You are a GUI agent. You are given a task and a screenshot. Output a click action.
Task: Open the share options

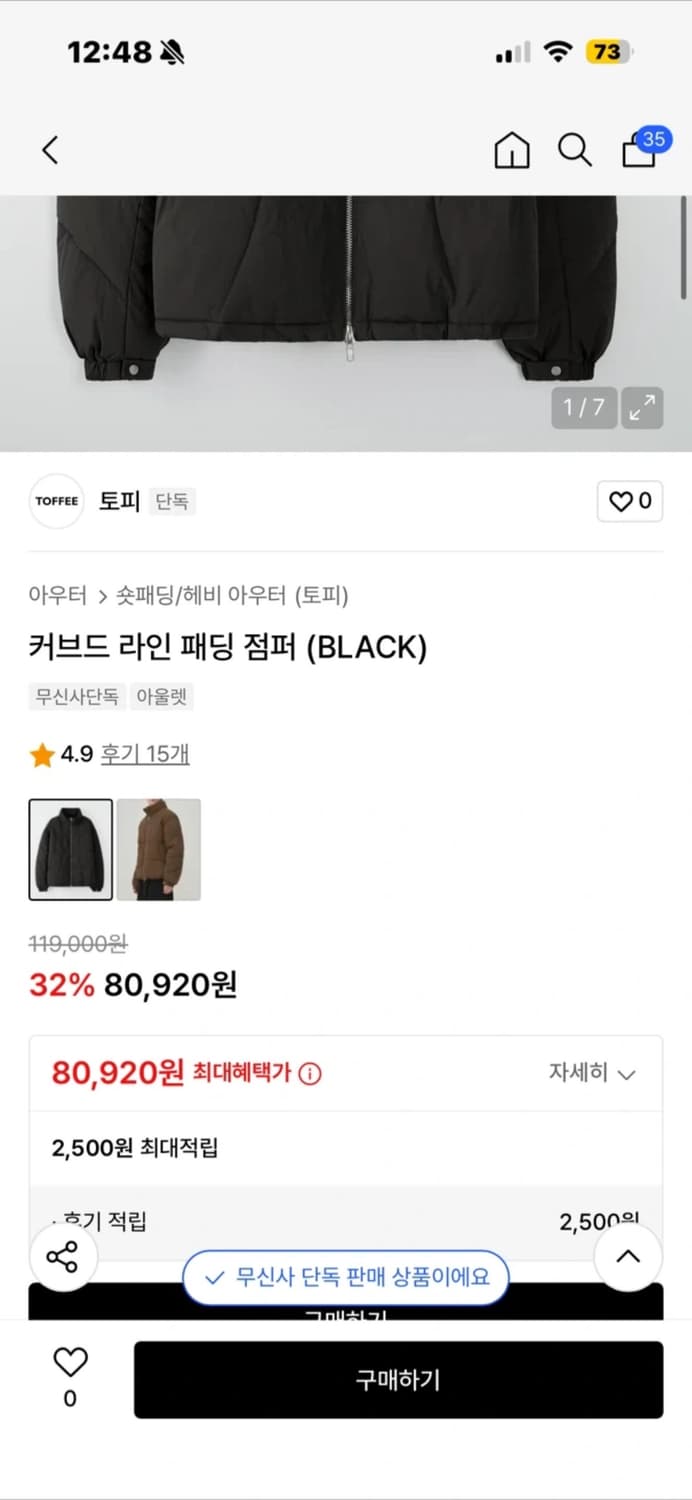click(63, 1258)
